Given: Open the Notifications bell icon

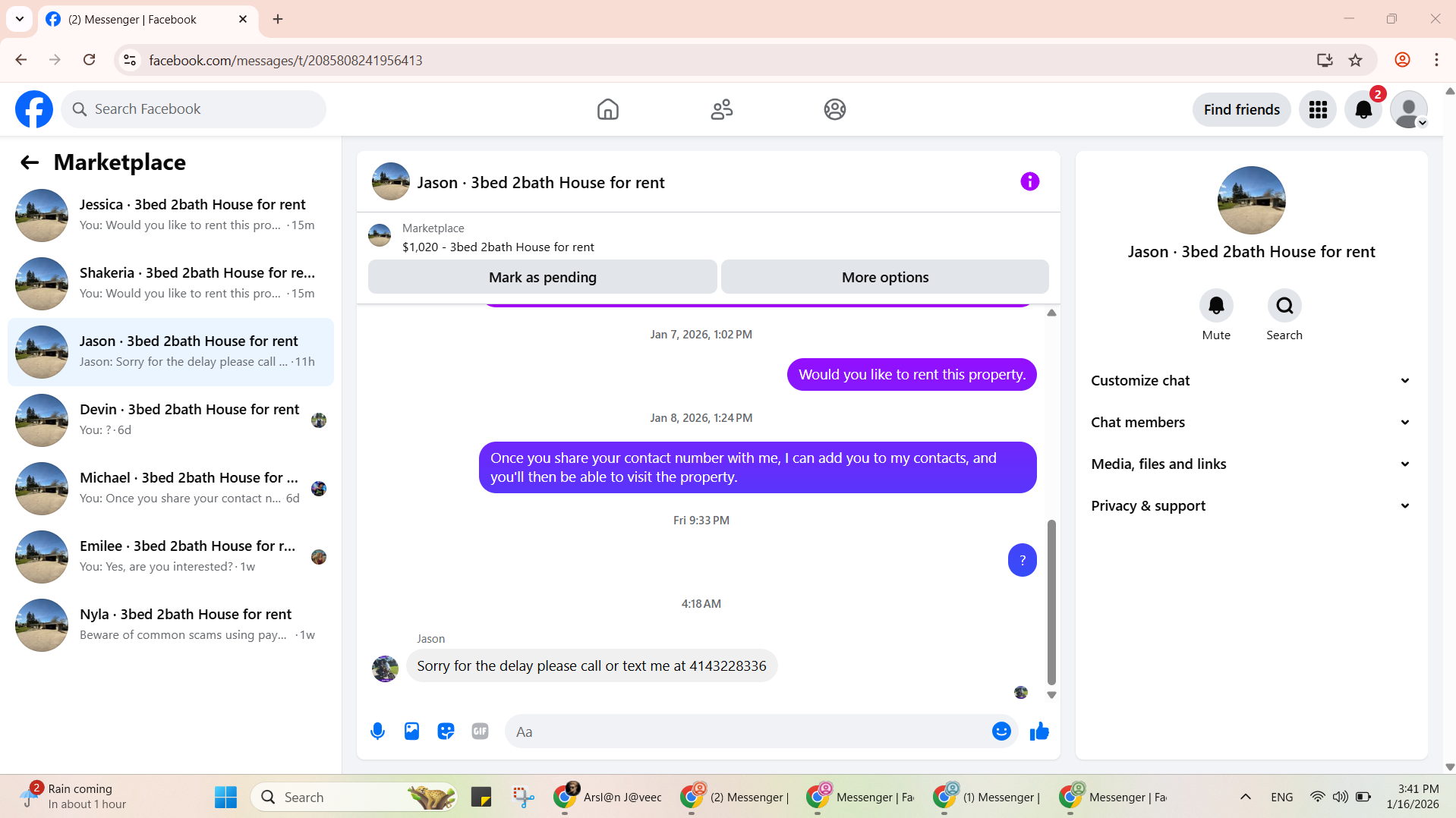Looking at the screenshot, I should click(x=1363, y=110).
